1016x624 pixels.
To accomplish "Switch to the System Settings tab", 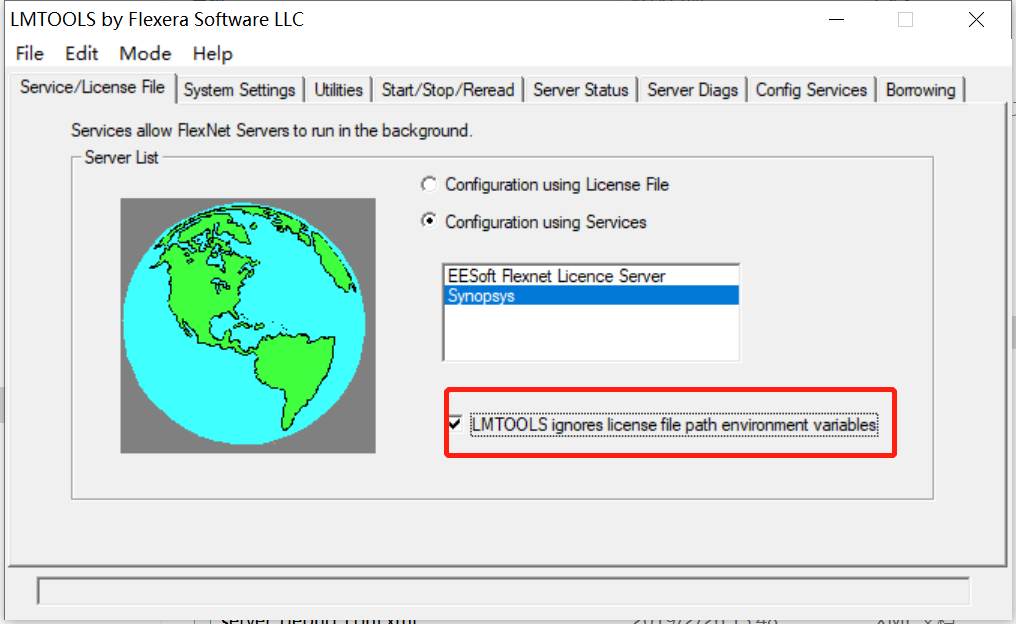I will point(239,90).
